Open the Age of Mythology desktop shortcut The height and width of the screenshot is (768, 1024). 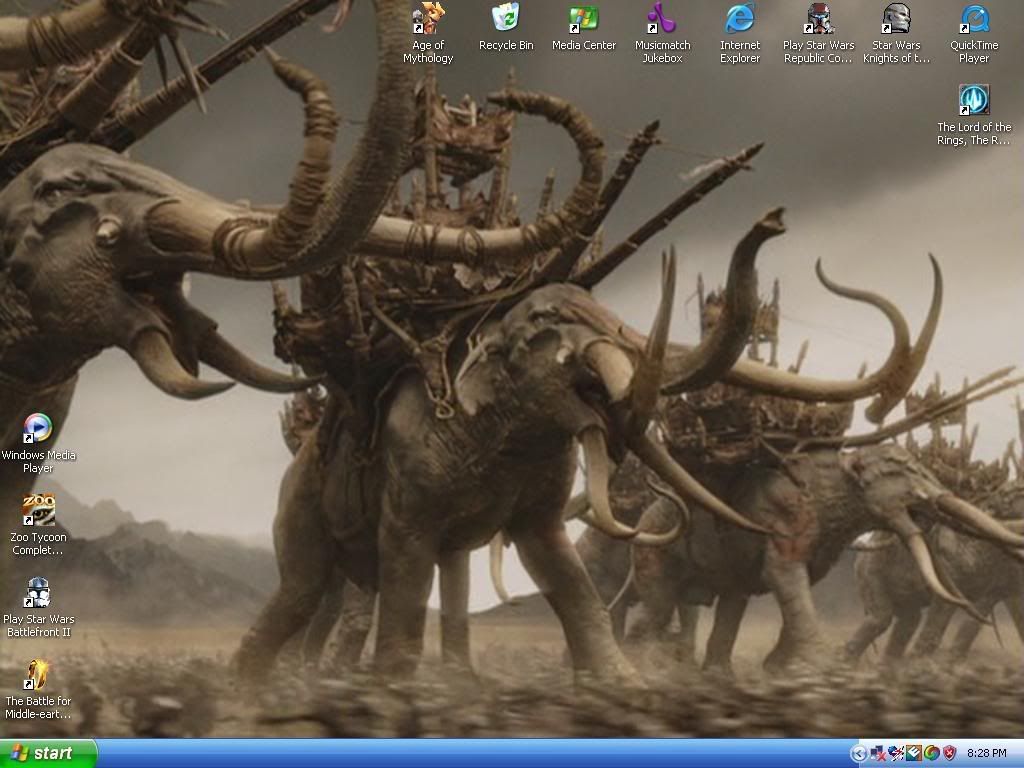click(x=428, y=34)
